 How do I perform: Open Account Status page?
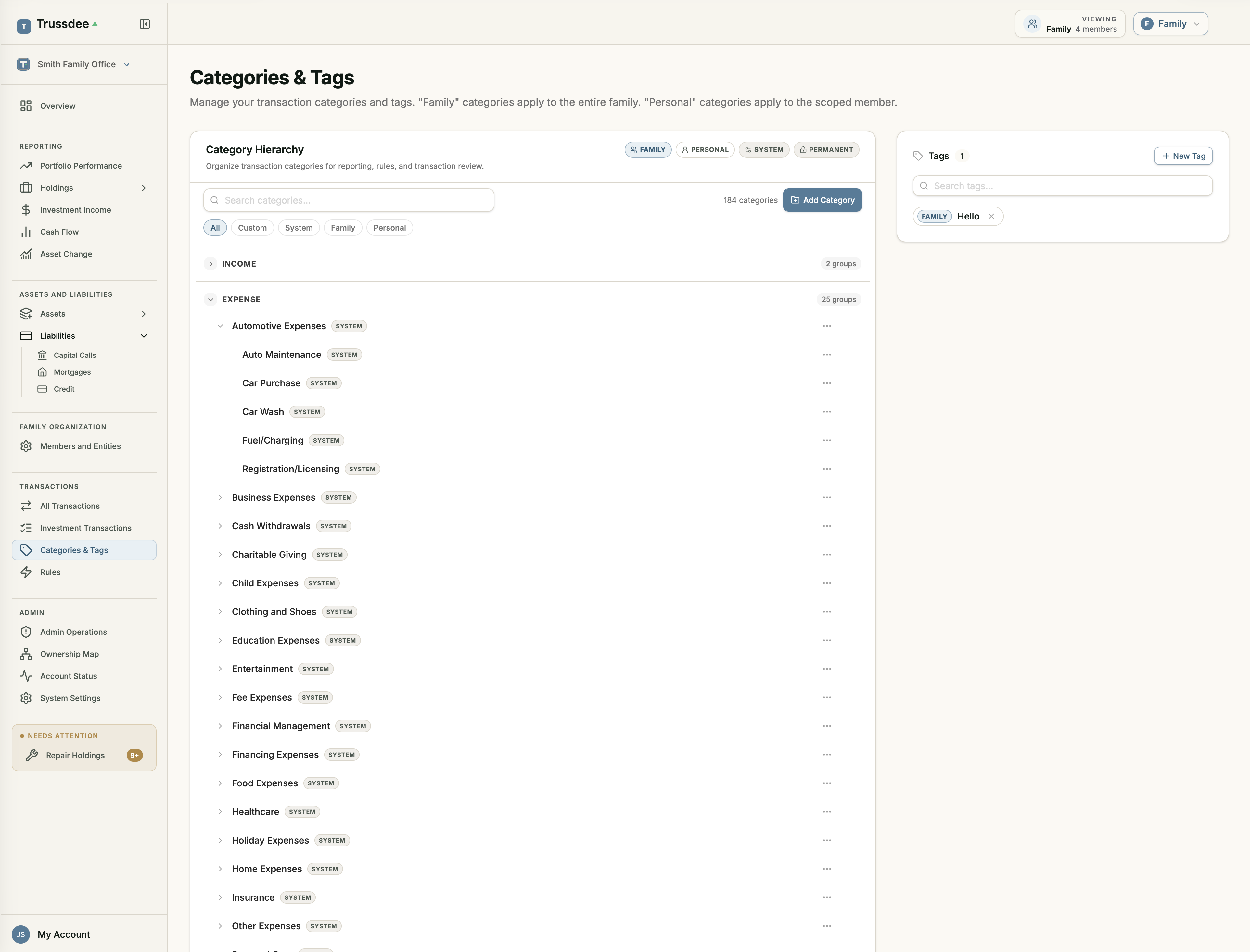coord(84,676)
